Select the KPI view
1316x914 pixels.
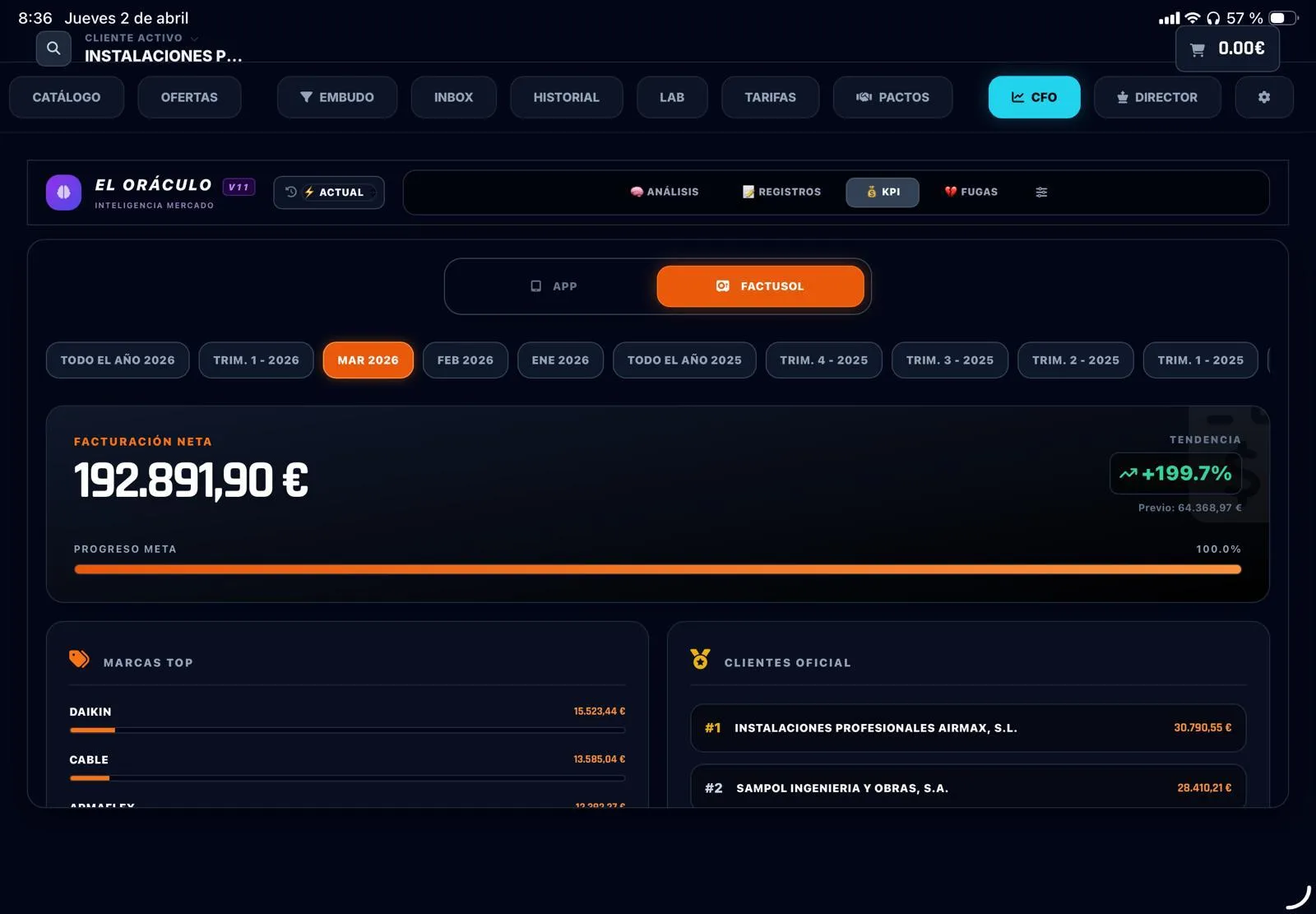point(883,192)
